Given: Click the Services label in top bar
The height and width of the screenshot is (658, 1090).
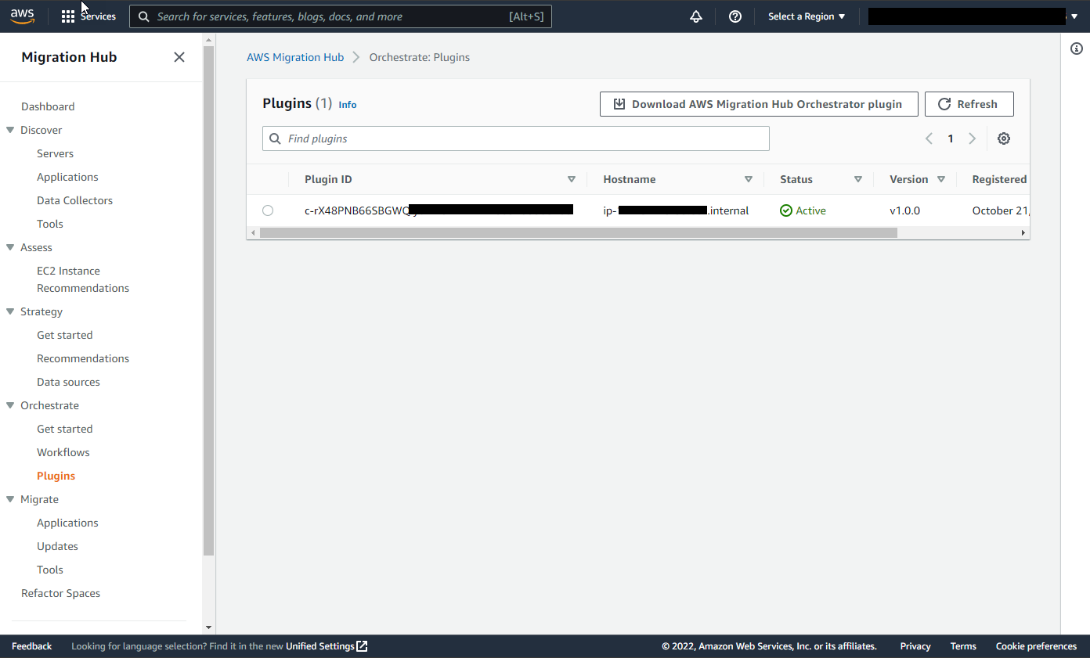Looking at the screenshot, I should (98, 17).
